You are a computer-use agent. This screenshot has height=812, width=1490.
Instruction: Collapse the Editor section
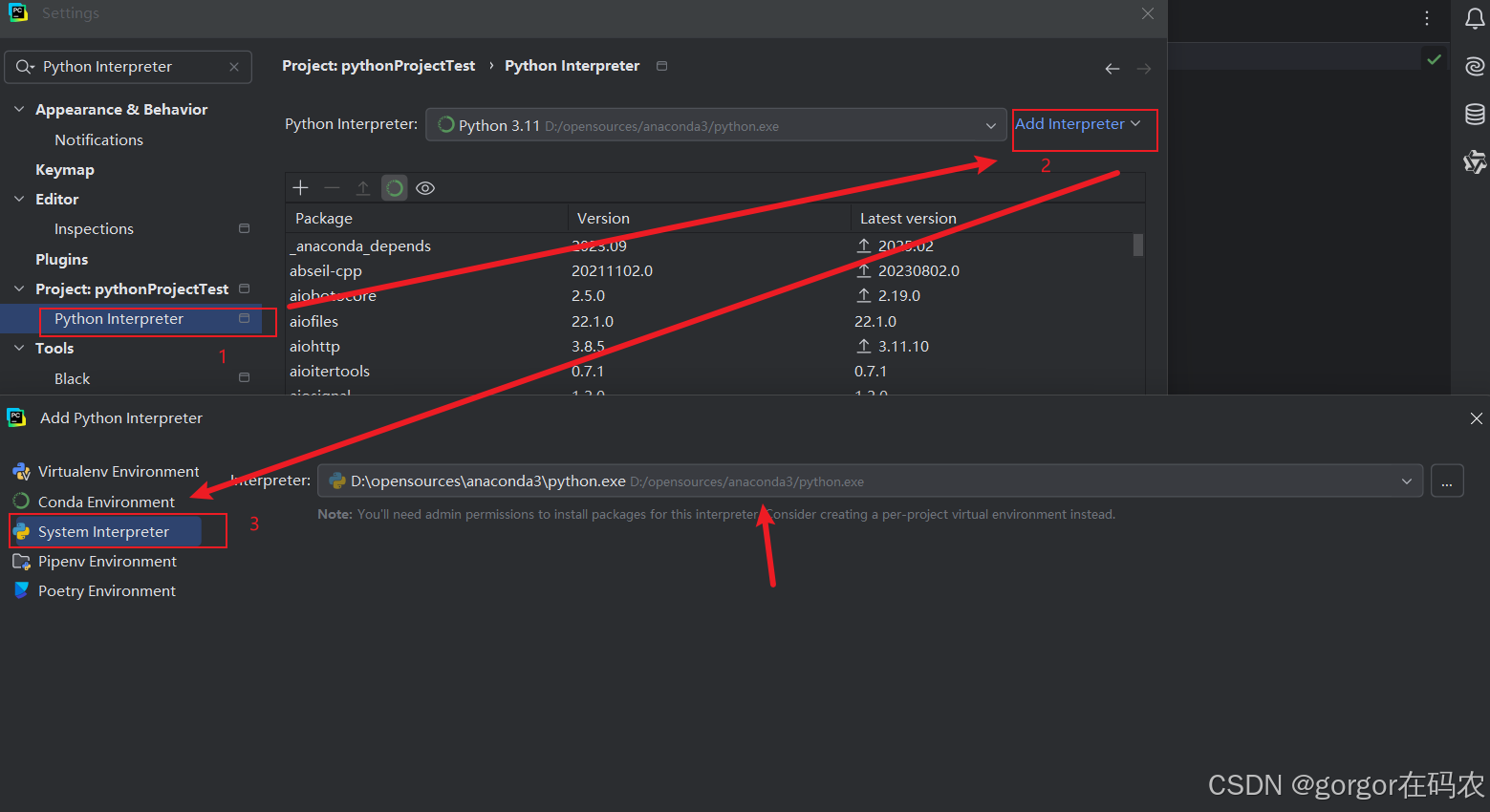coord(19,199)
